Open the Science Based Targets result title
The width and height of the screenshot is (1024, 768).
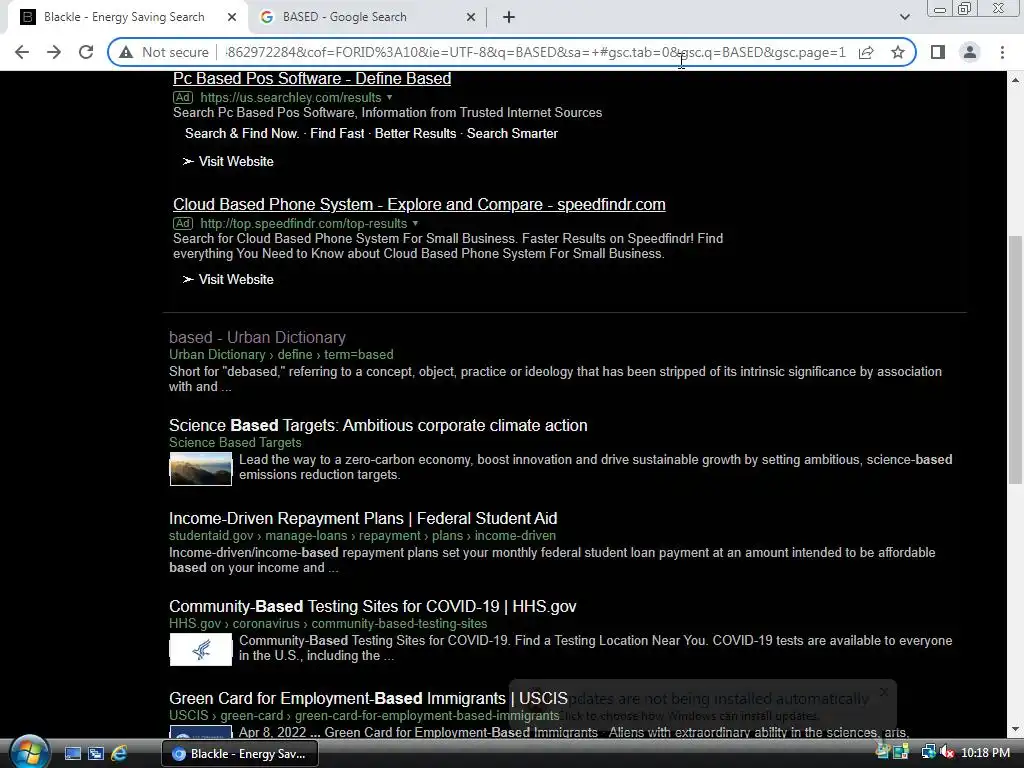click(378, 426)
